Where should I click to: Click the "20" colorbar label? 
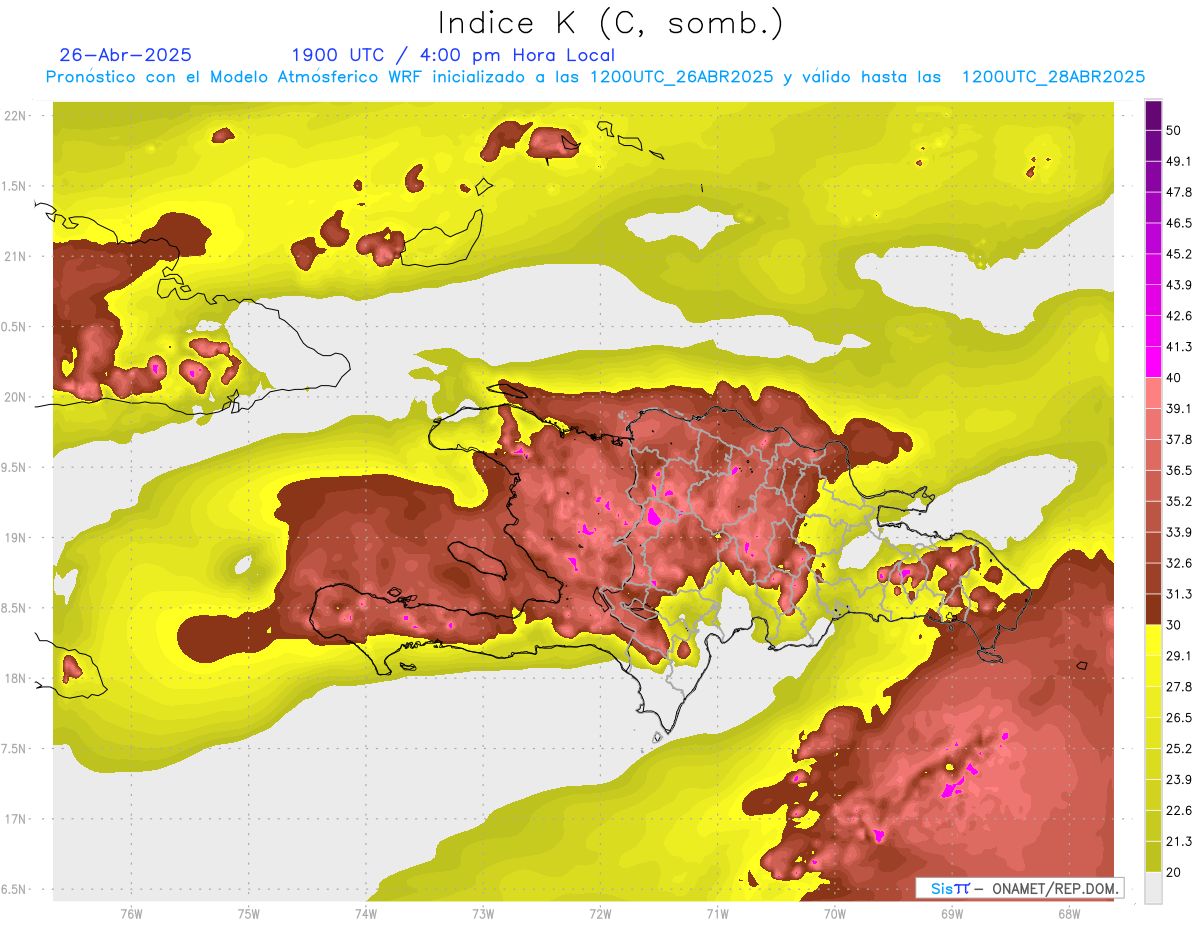click(1173, 872)
